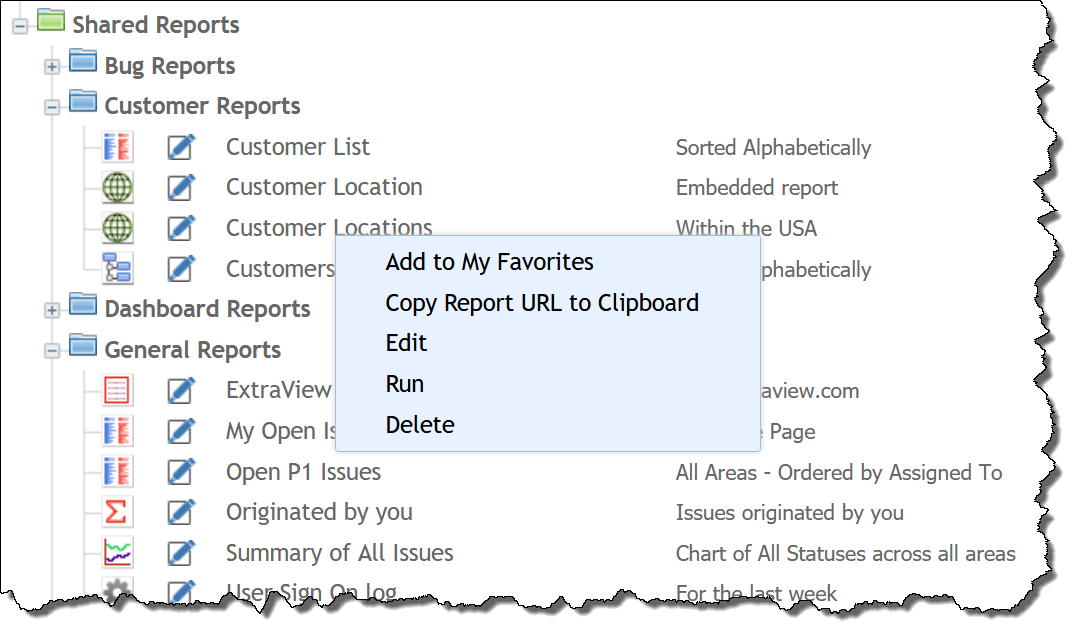Click the edit pencil icon for Customer List
The image size is (1079, 636).
tap(181, 147)
